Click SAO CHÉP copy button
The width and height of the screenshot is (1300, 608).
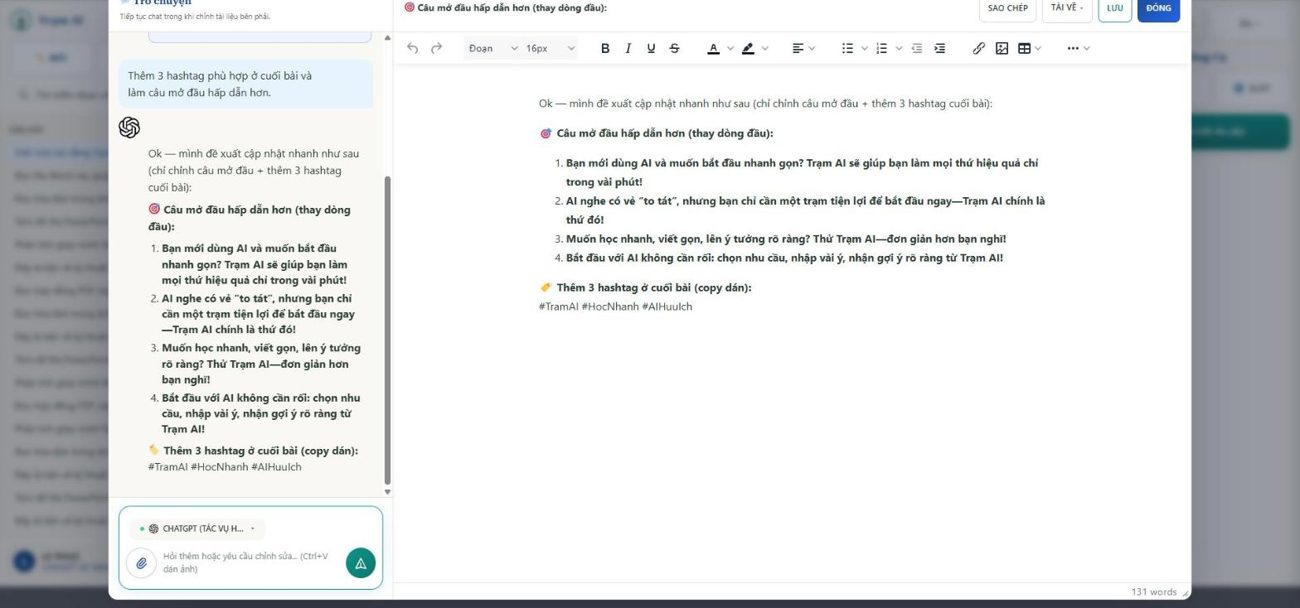[x=1007, y=8]
